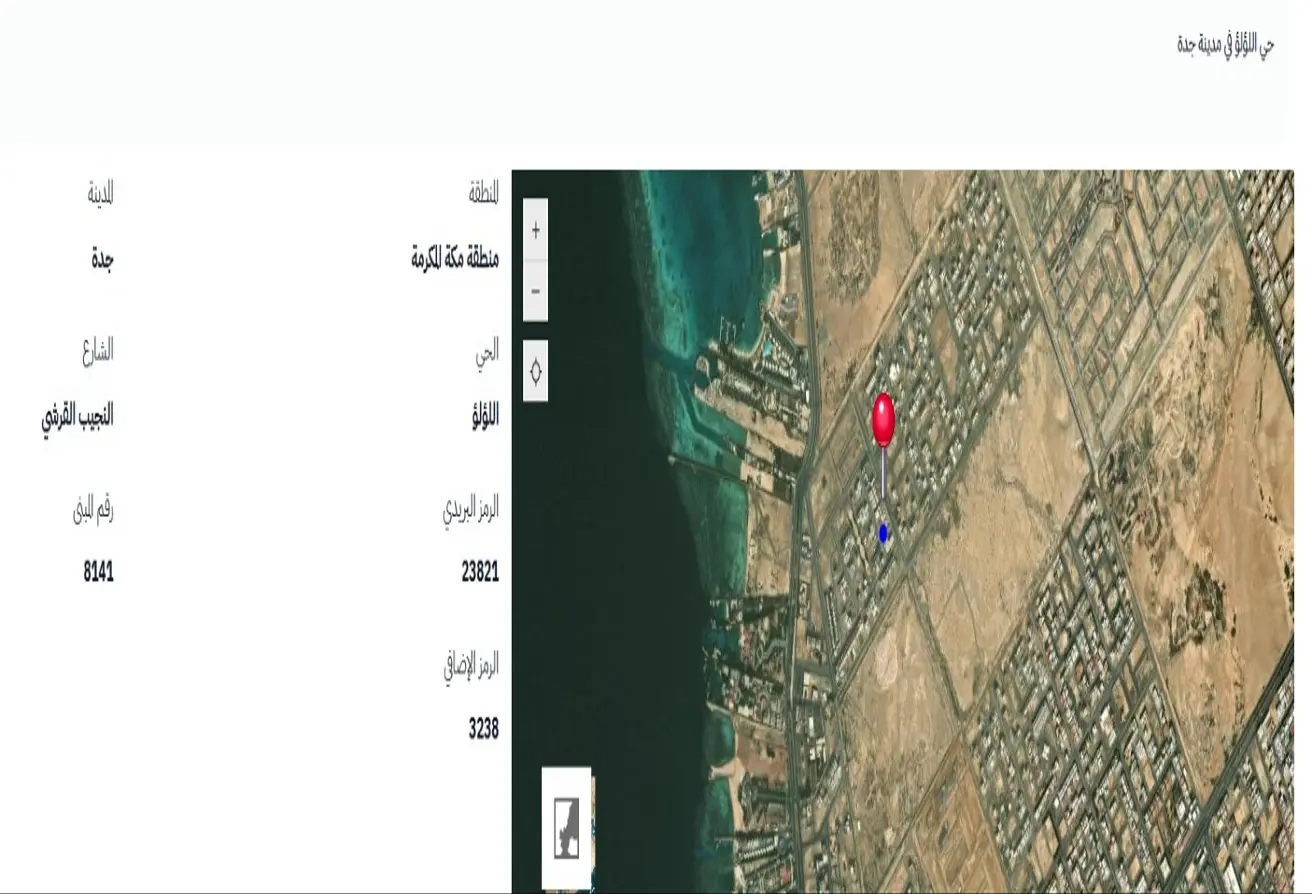Click the heading حي اللؤلؤ في مدينة جدة

point(1226,46)
